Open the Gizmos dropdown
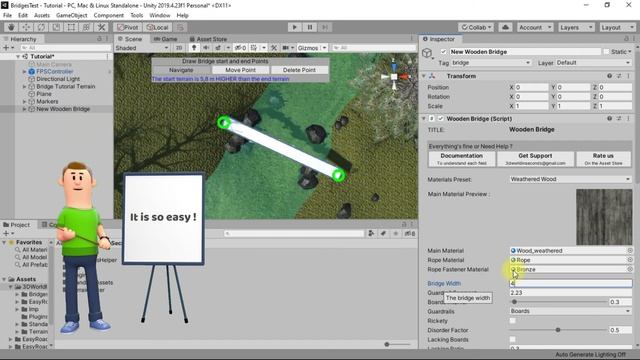Screen dimensions: 640x360 312,48
